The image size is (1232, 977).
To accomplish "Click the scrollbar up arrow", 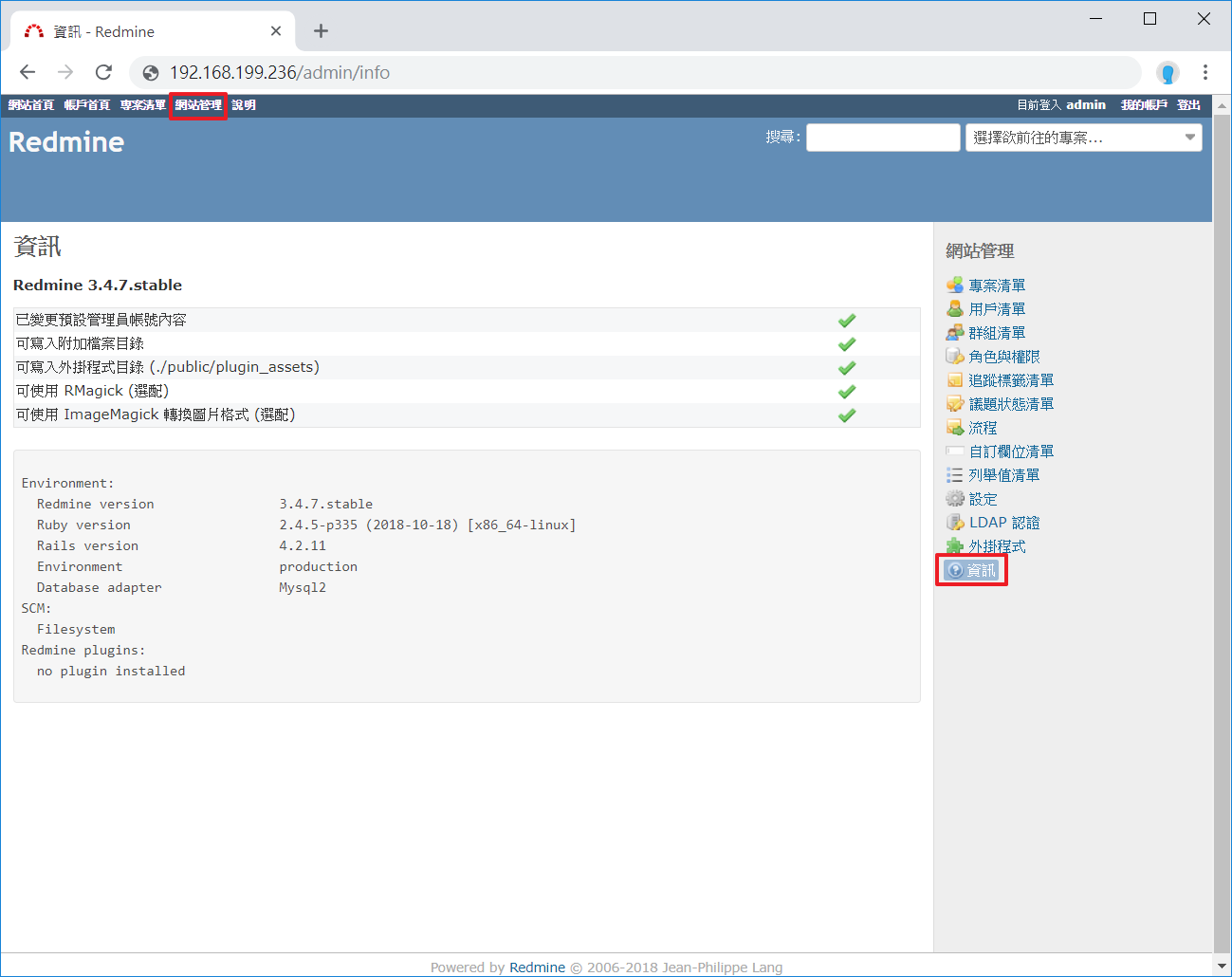I will coord(1222,104).
